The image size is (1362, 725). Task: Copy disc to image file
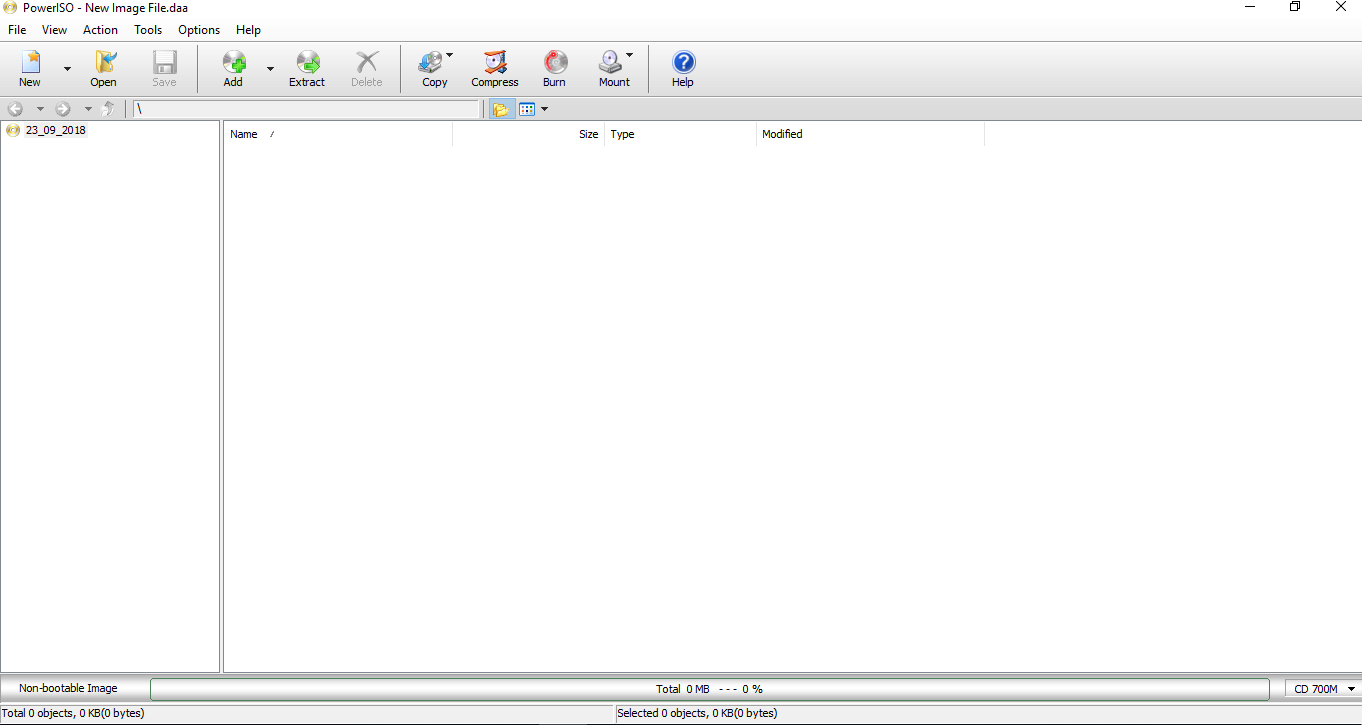(x=433, y=68)
